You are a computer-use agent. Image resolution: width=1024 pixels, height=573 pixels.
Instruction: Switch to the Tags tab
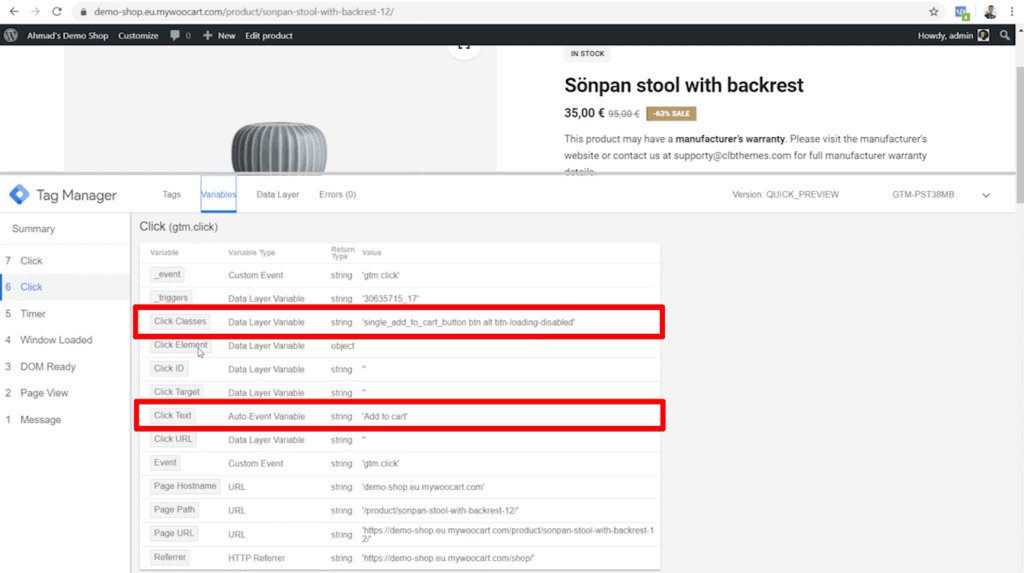point(171,194)
